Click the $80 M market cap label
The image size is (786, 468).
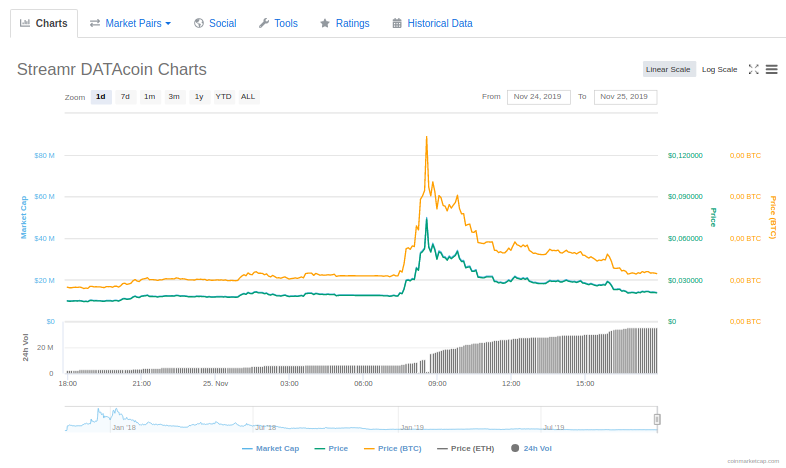tap(44, 156)
